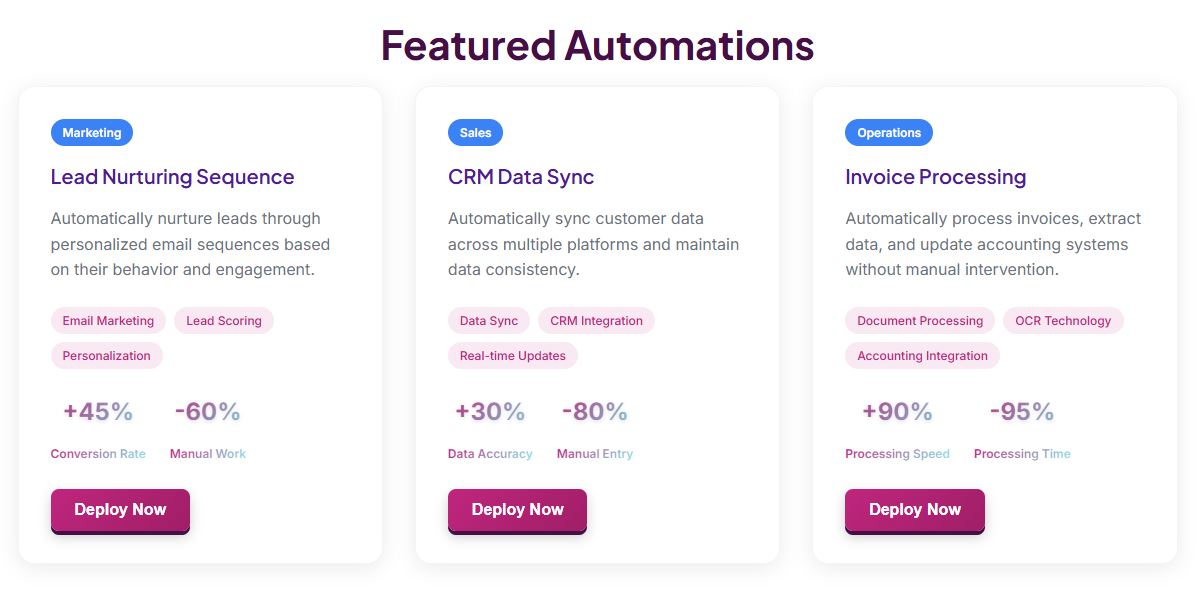Viewport: 1202px width, 608px height.
Task: Click Deploy Now for Invoice Processing
Action: [914, 509]
